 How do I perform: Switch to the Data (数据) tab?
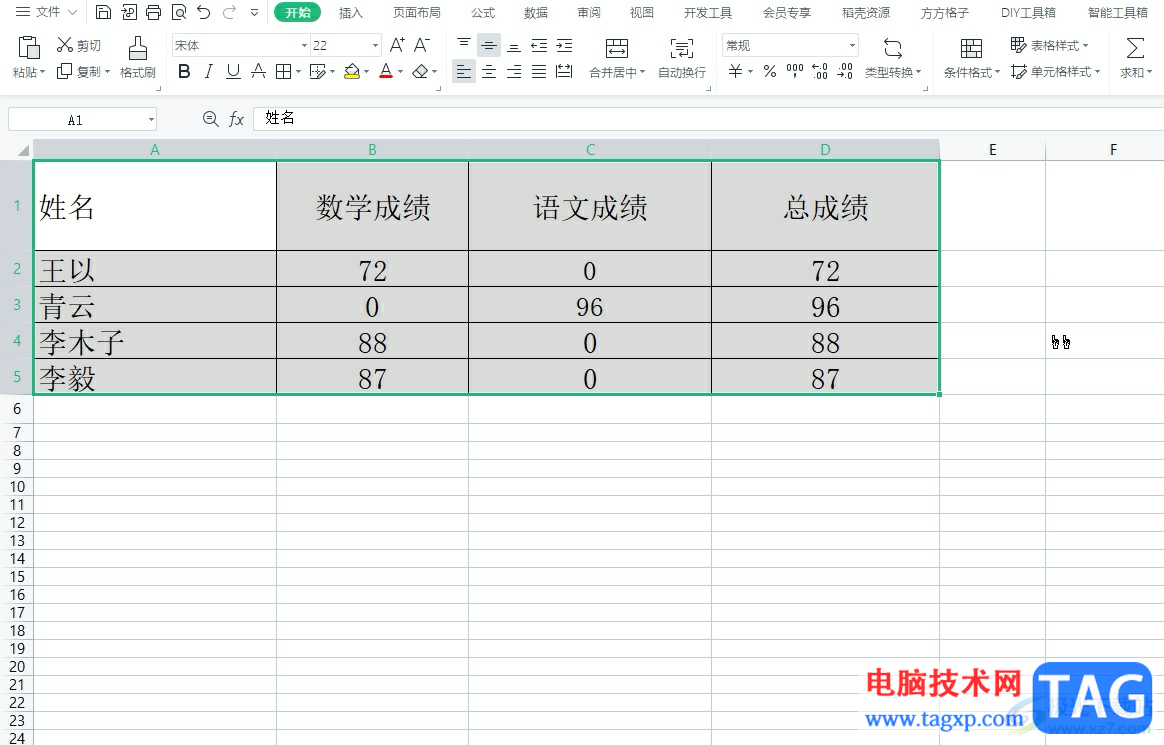click(535, 13)
